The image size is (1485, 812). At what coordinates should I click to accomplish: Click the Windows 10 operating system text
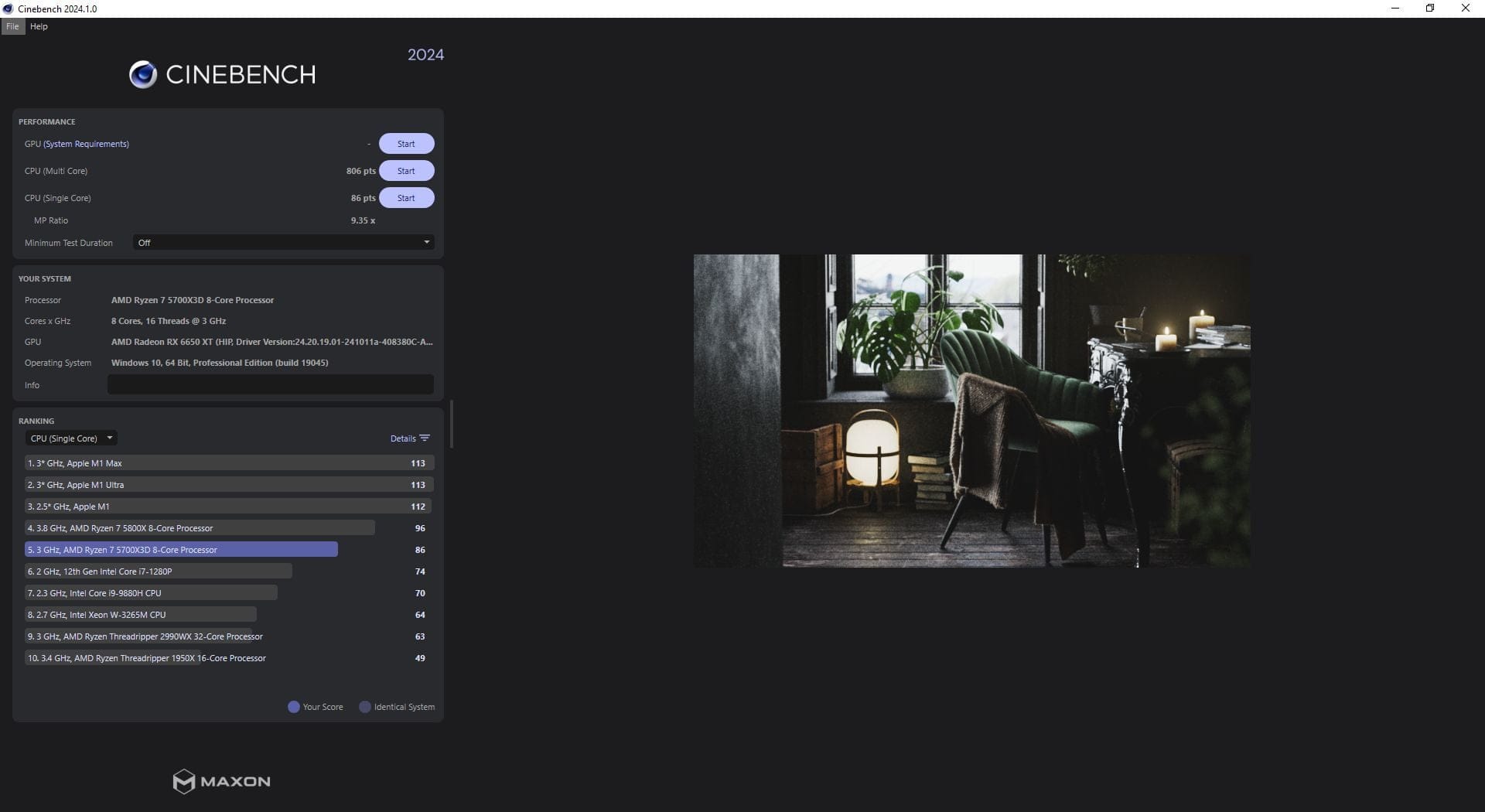point(220,363)
